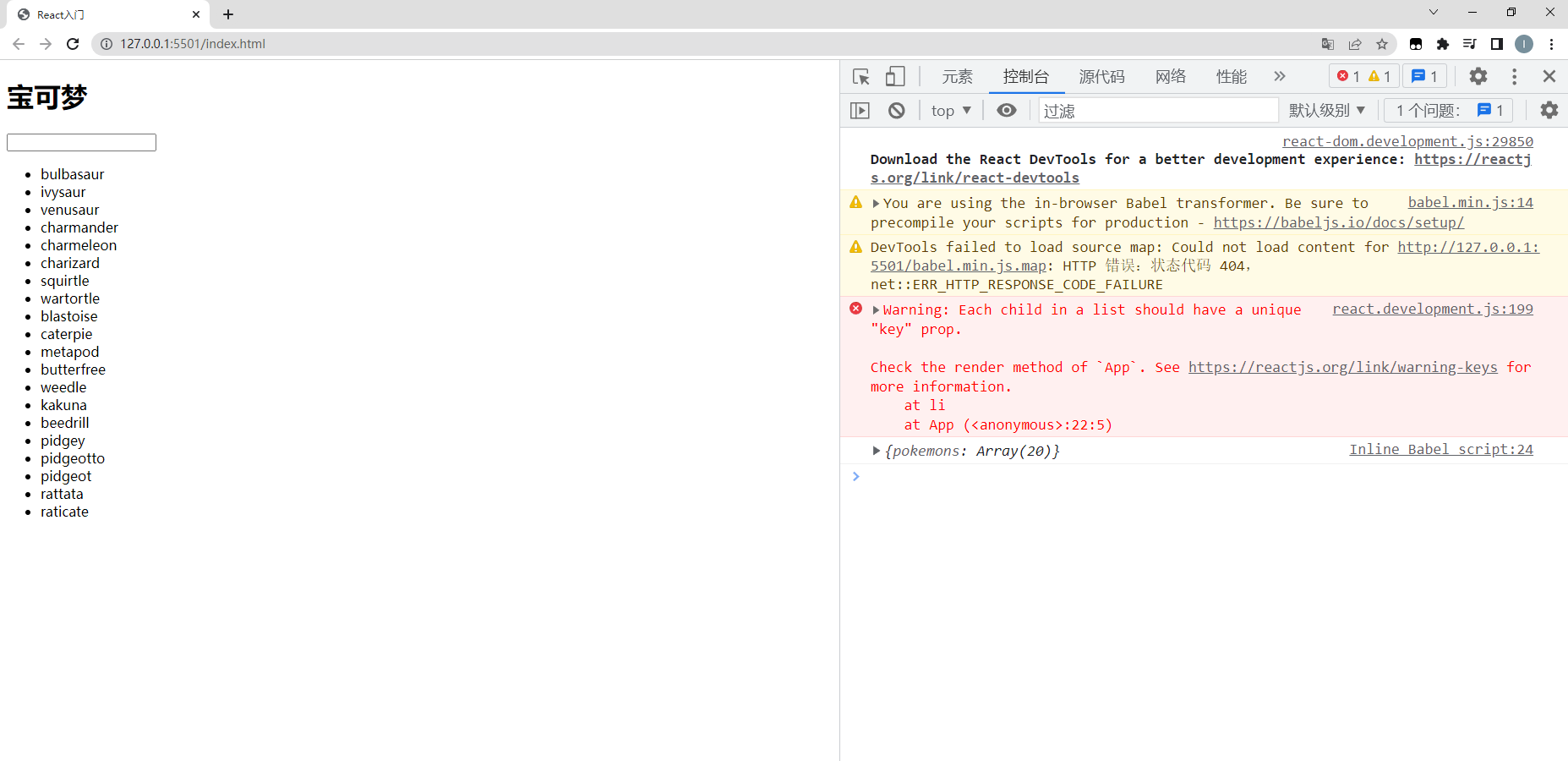Close the React入门 tab

pos(196,14)
